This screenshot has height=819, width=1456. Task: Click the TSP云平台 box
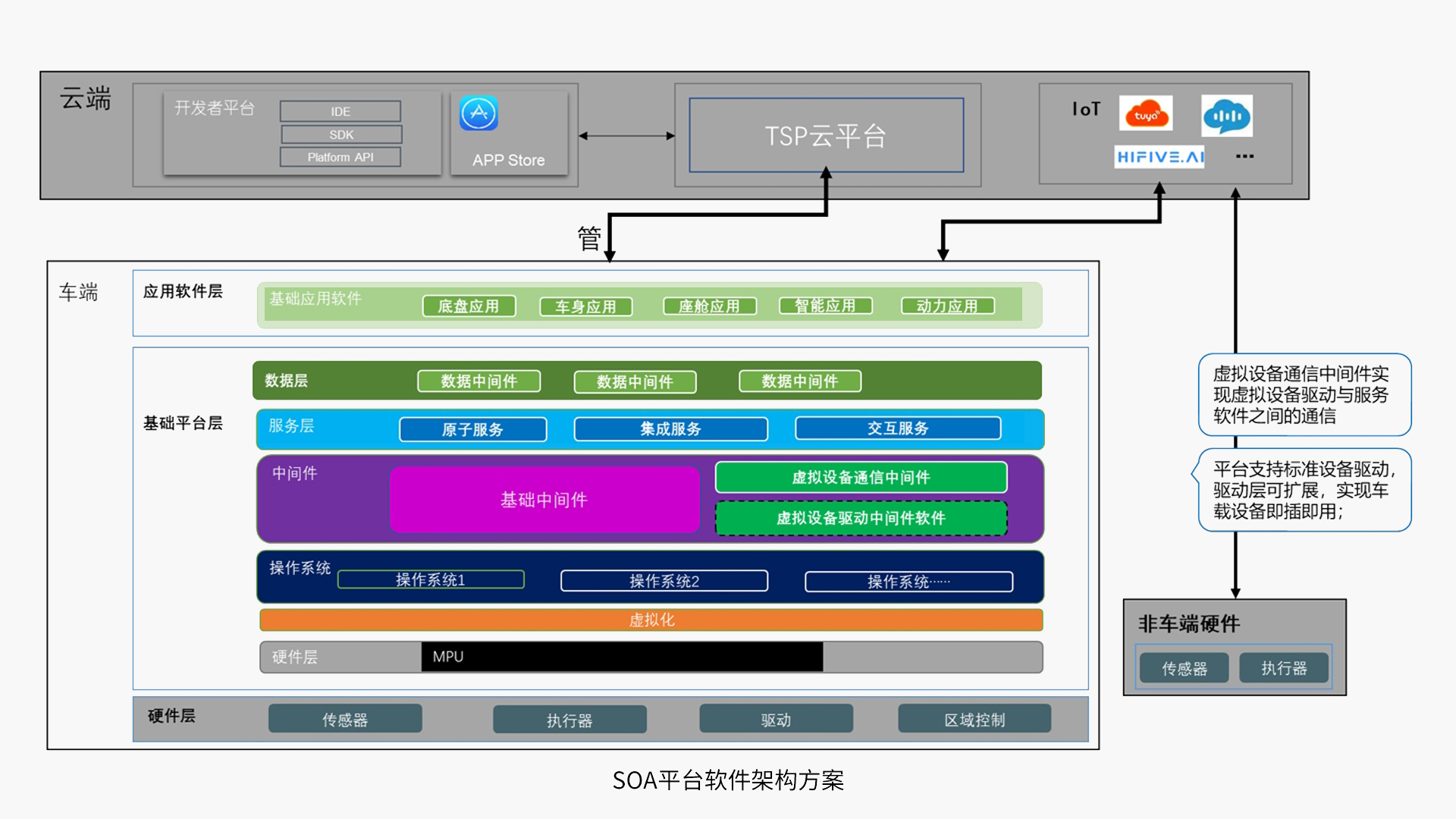click(x=826, y=136)
